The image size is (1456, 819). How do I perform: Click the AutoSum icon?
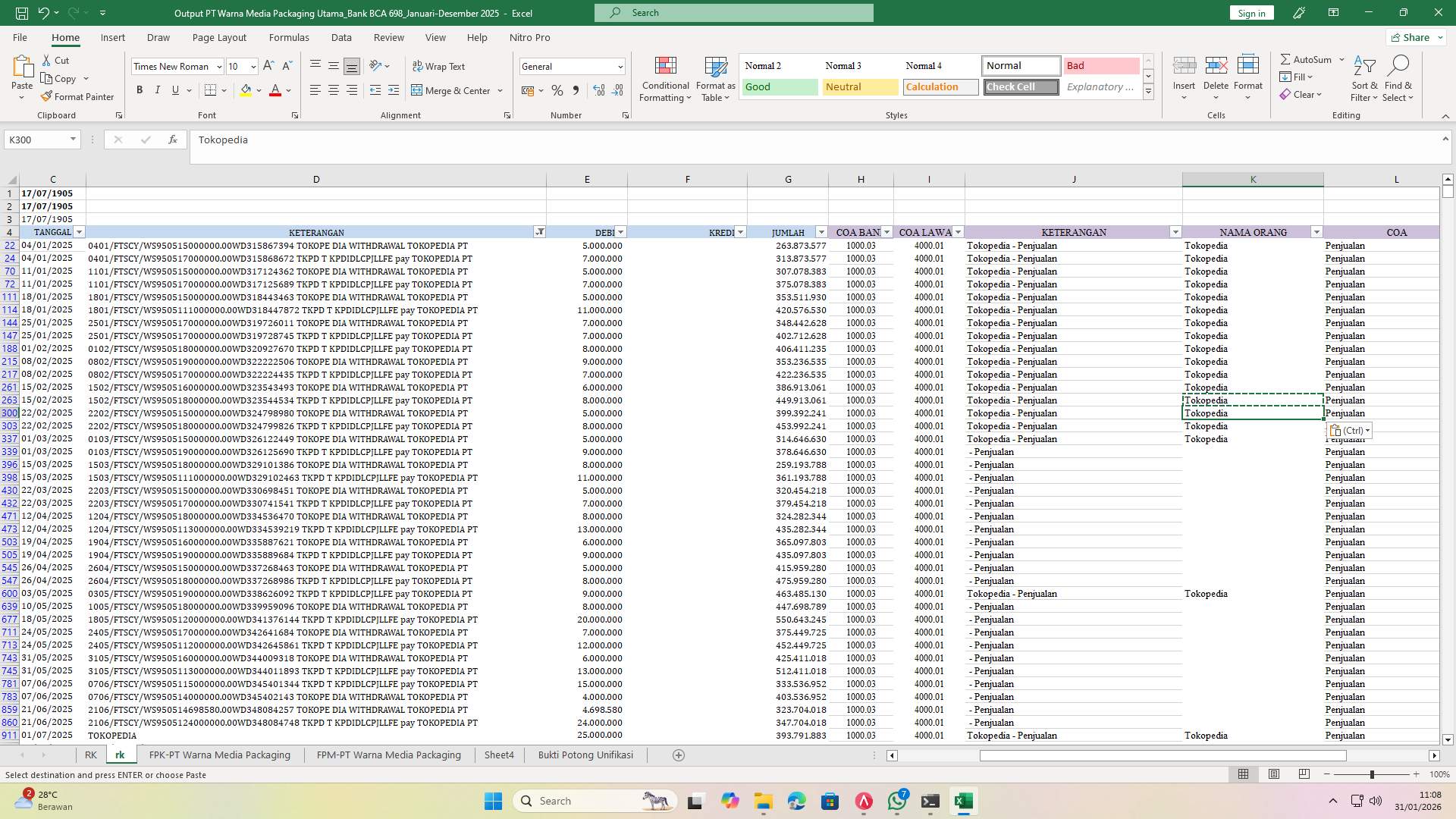pos(1287,58)
